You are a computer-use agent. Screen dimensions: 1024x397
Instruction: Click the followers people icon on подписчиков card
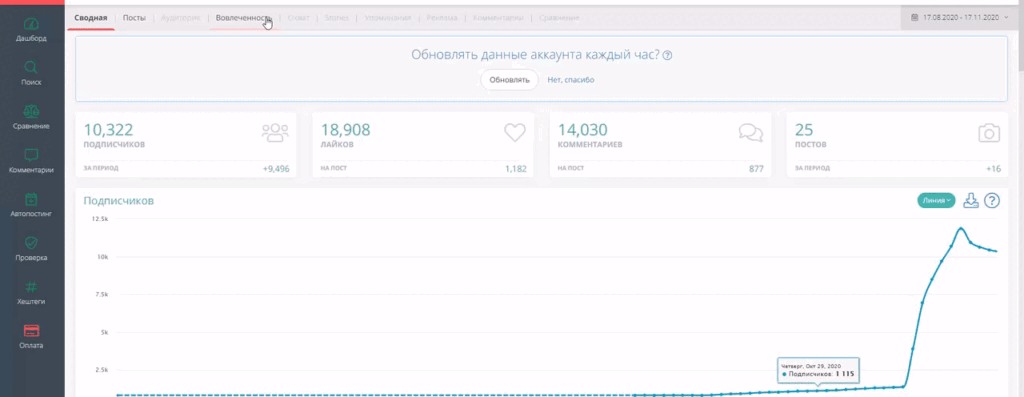(x=275, y=133)
